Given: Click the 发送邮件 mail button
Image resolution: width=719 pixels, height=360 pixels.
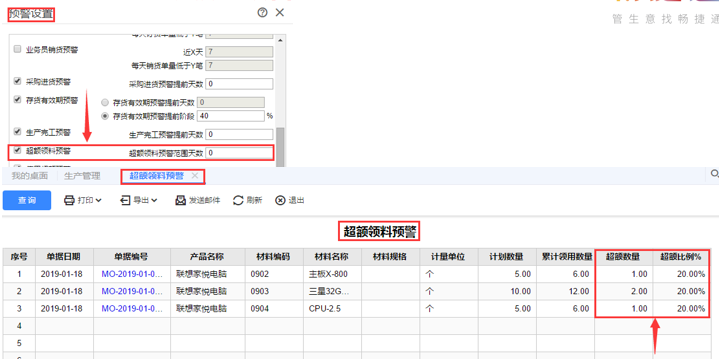Looking at the screenshot, I should coord(198,200).
